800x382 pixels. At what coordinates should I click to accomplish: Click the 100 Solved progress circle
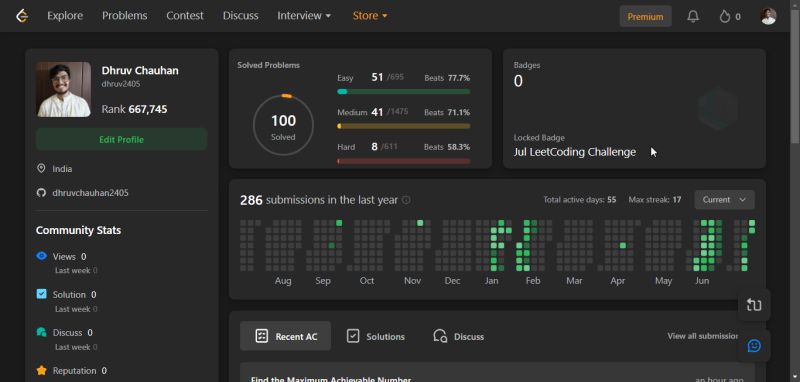[283, 125]
